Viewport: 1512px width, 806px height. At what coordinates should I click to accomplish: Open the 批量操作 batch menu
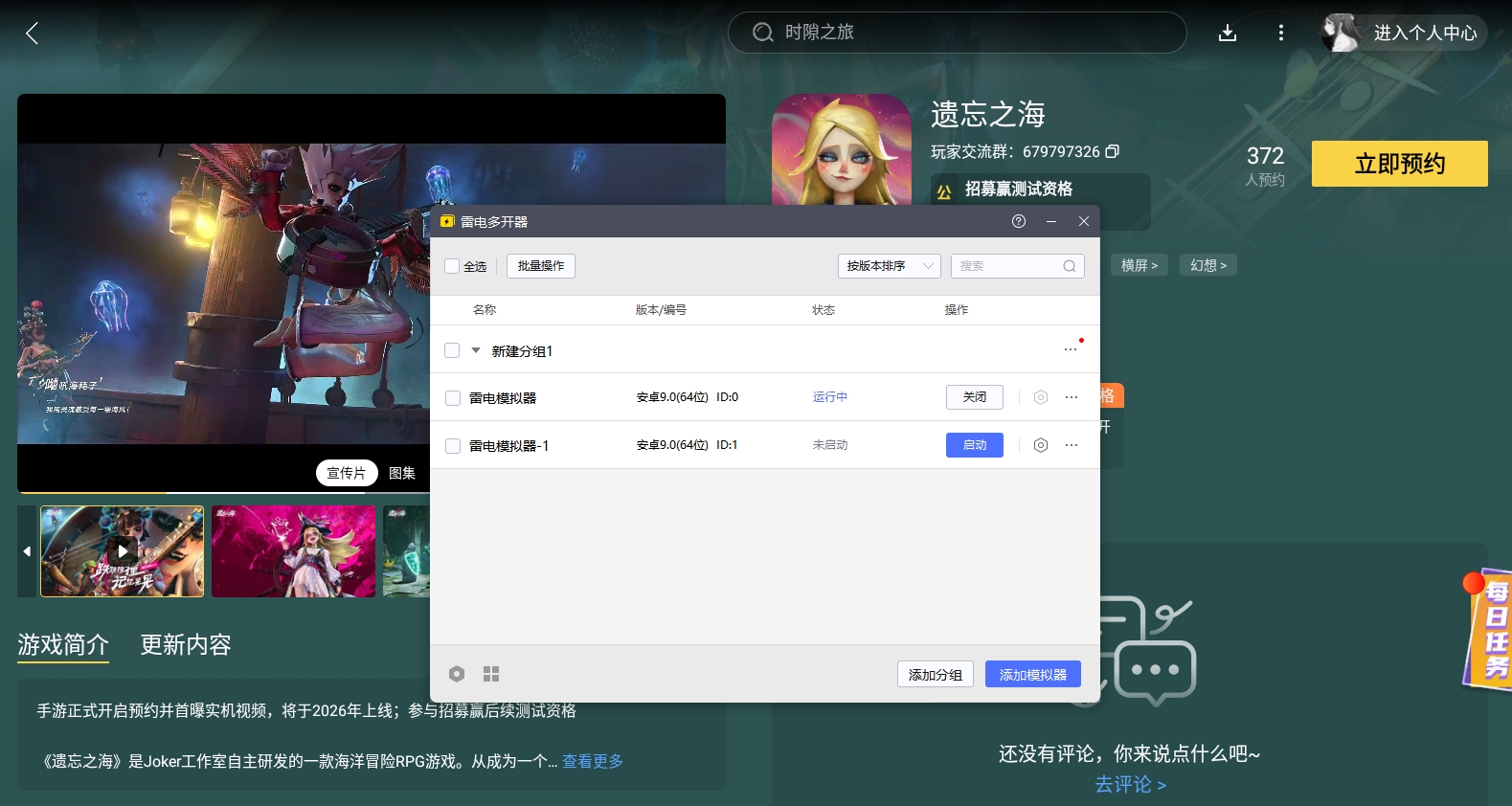click(x=540, y=266)
